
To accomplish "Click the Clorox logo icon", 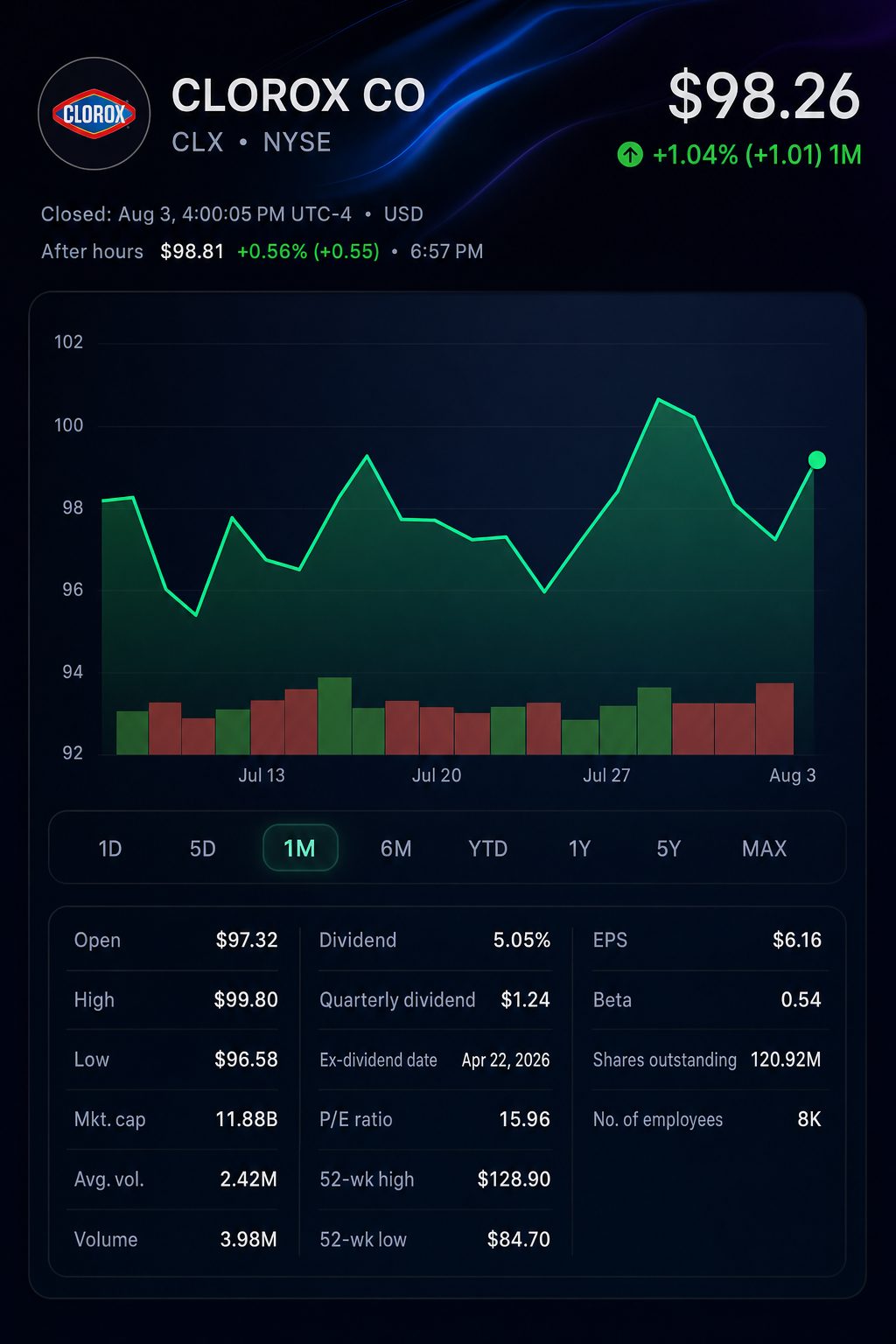I will (94, 114).
